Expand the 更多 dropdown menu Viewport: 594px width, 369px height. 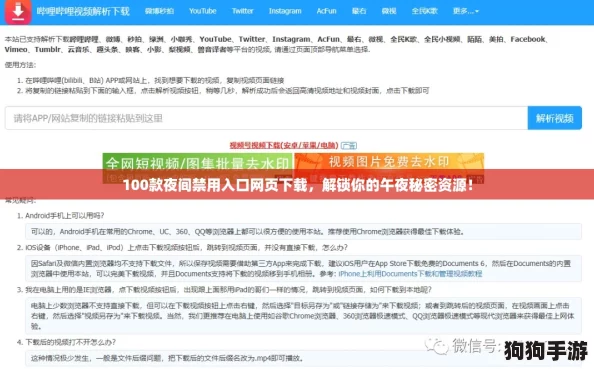(x=466, y=11)
